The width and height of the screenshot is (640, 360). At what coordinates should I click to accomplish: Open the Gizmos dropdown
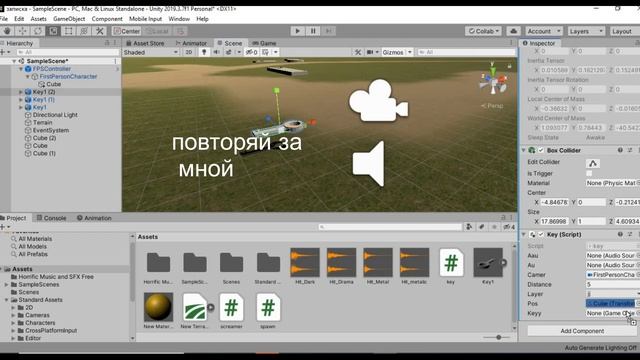point(396,52)
